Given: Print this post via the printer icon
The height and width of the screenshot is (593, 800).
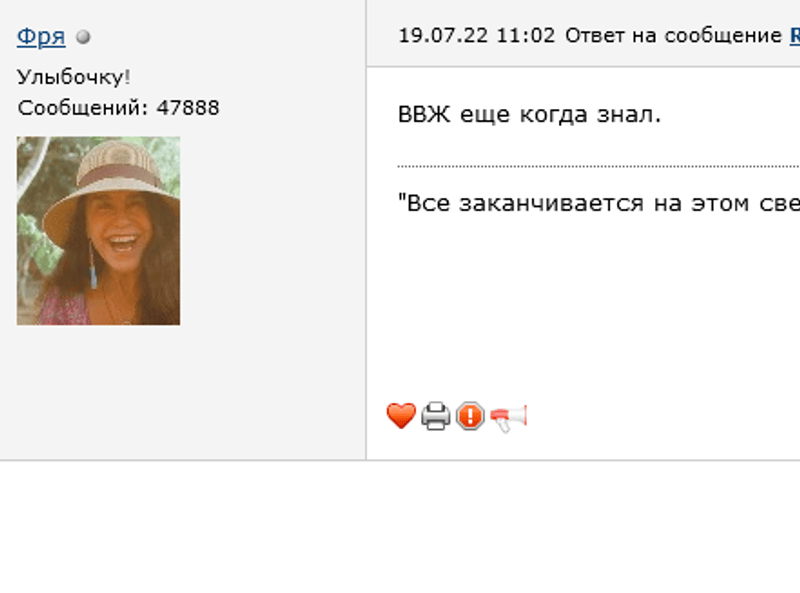Looking at the screenshot, I should pos(435,416).
